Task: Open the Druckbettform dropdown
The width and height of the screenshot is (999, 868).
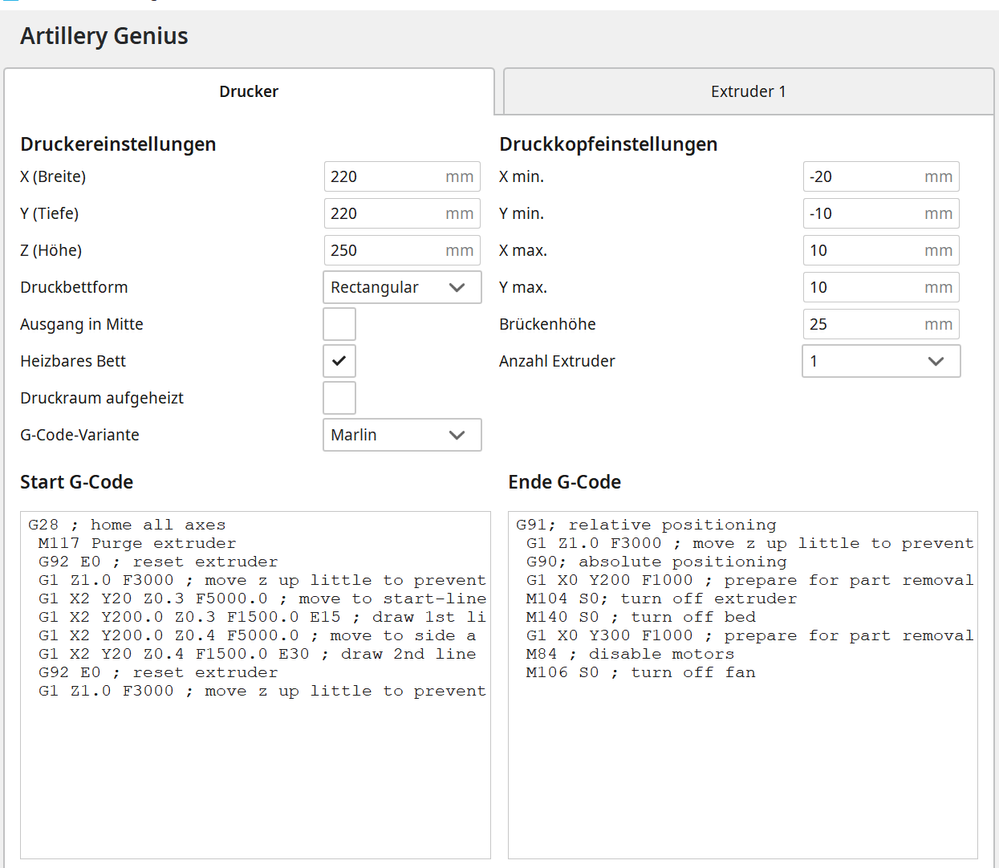Action: pos(402,287)
